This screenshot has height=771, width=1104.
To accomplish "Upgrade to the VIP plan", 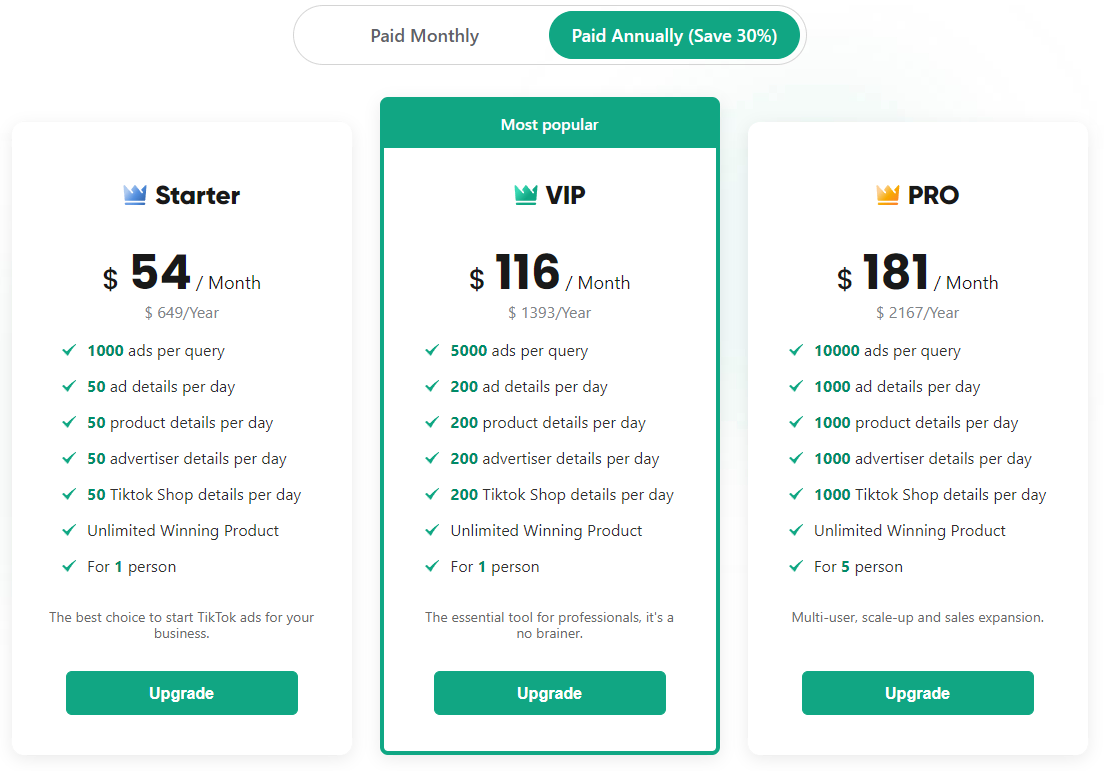I will click(x=549, y=693).
